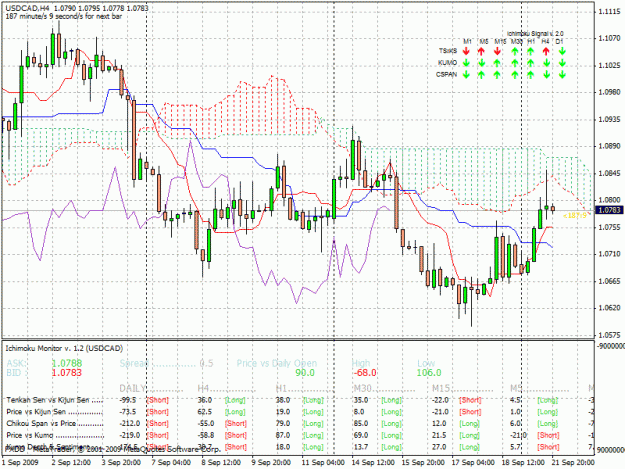625x469 pixels.
Task: Click the KUMO signal arrow under D1
Action: click(562, 63)
